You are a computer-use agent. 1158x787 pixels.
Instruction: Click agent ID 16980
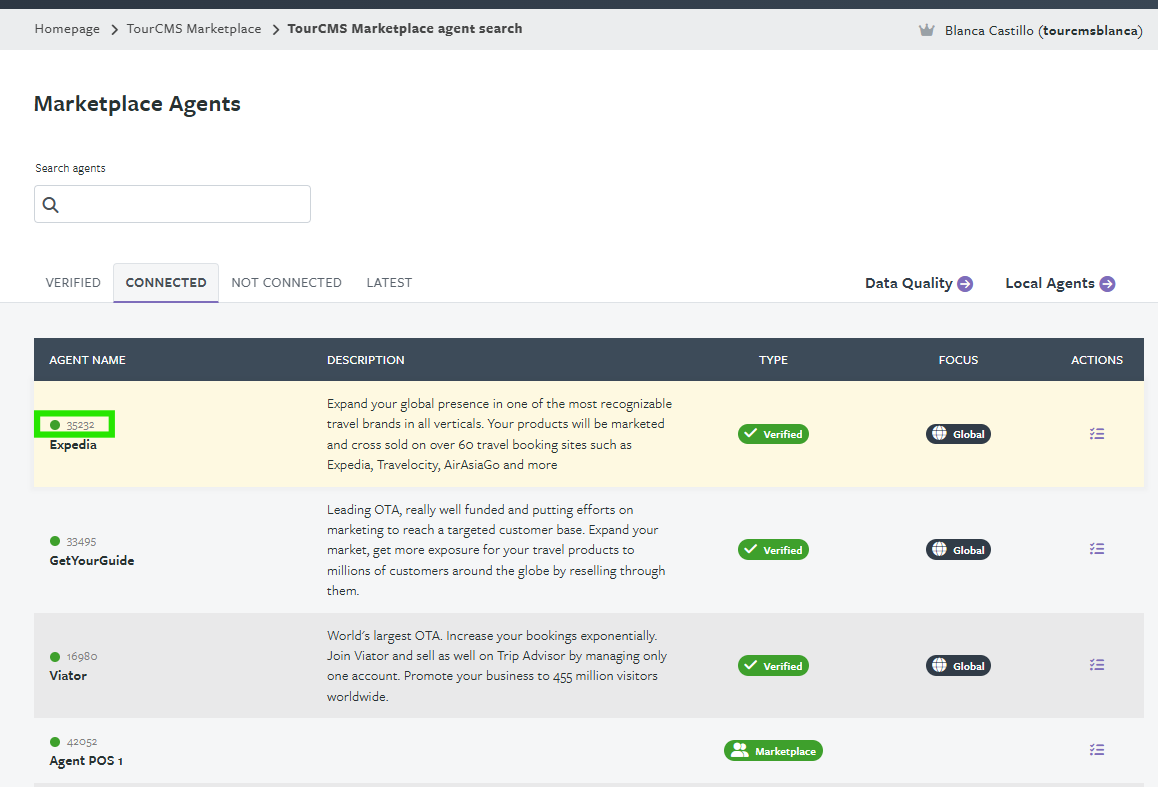82,657
